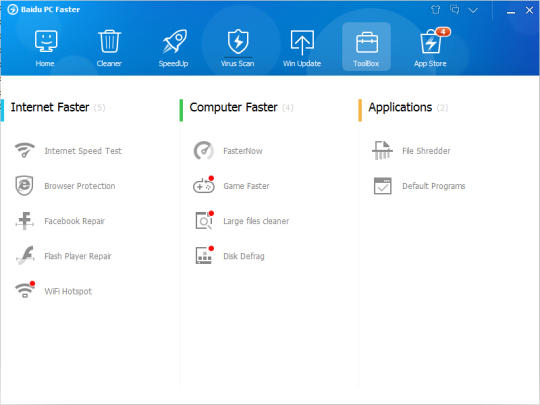The image size is (540, 405).
Task: Open the App Store bag icon
Action: click(430, 42)
